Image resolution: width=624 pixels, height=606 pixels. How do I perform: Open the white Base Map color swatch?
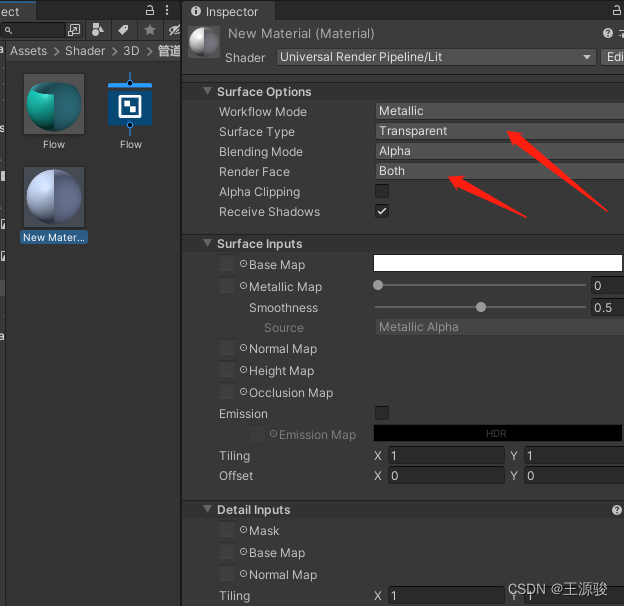tap(497, 263)
